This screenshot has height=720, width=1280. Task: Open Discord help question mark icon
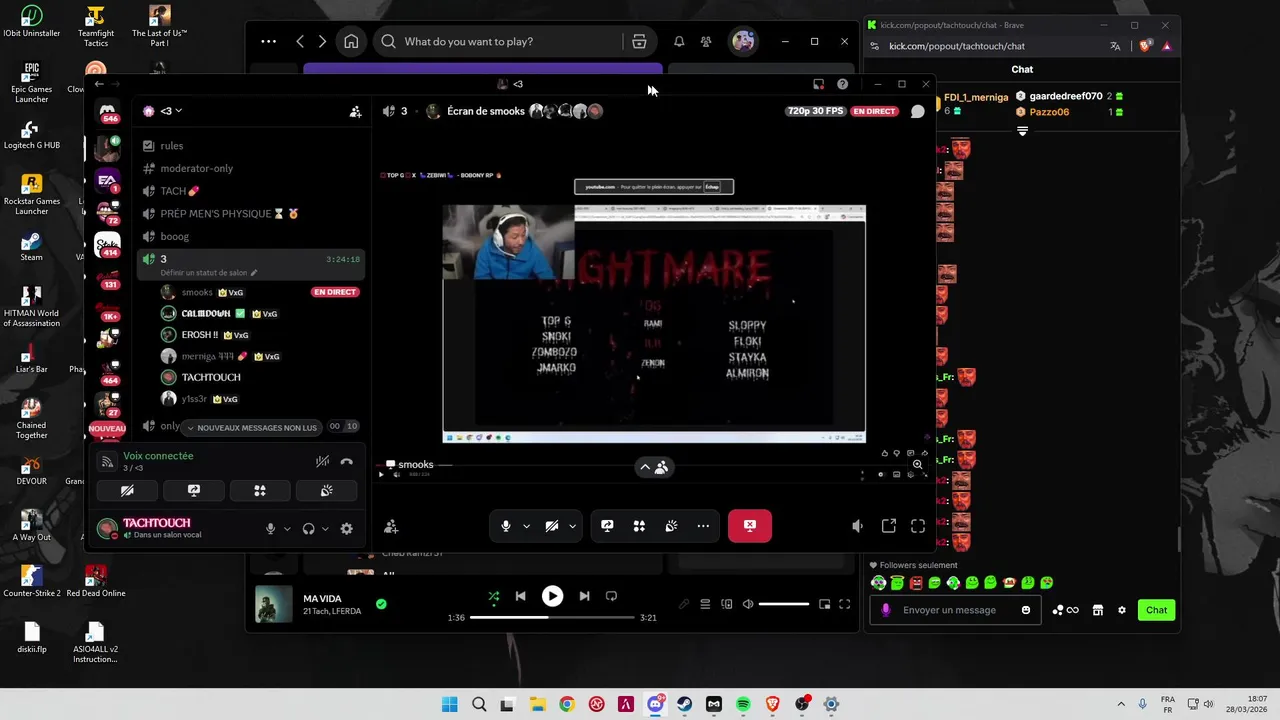[x=842, y=84]
